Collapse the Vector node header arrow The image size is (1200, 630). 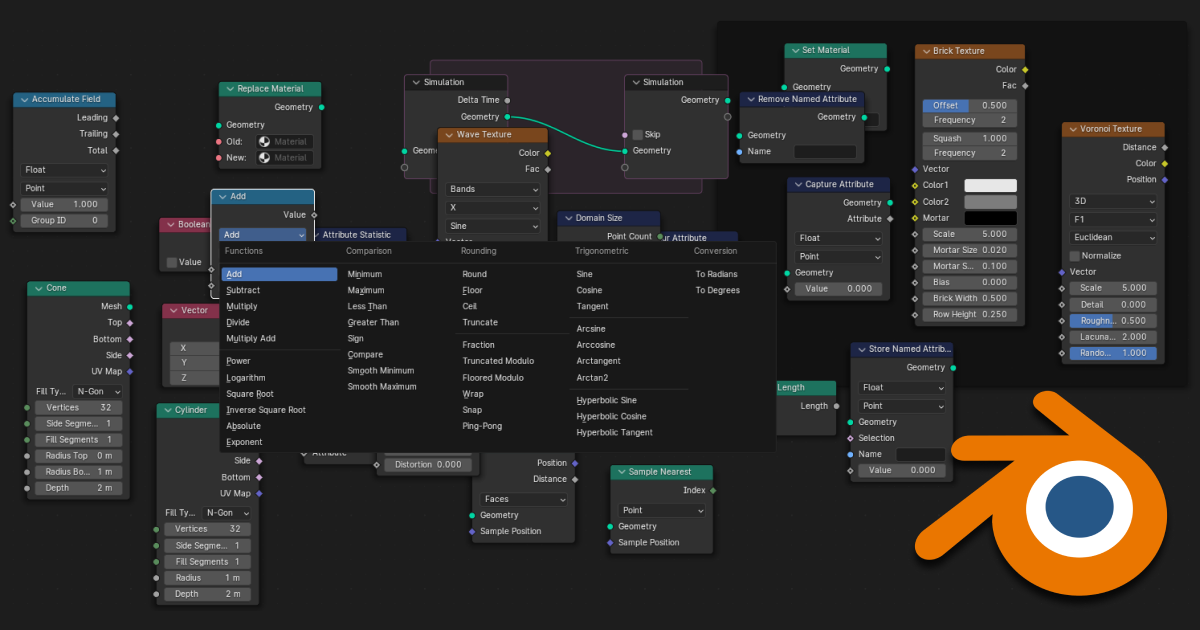[173, 311]
